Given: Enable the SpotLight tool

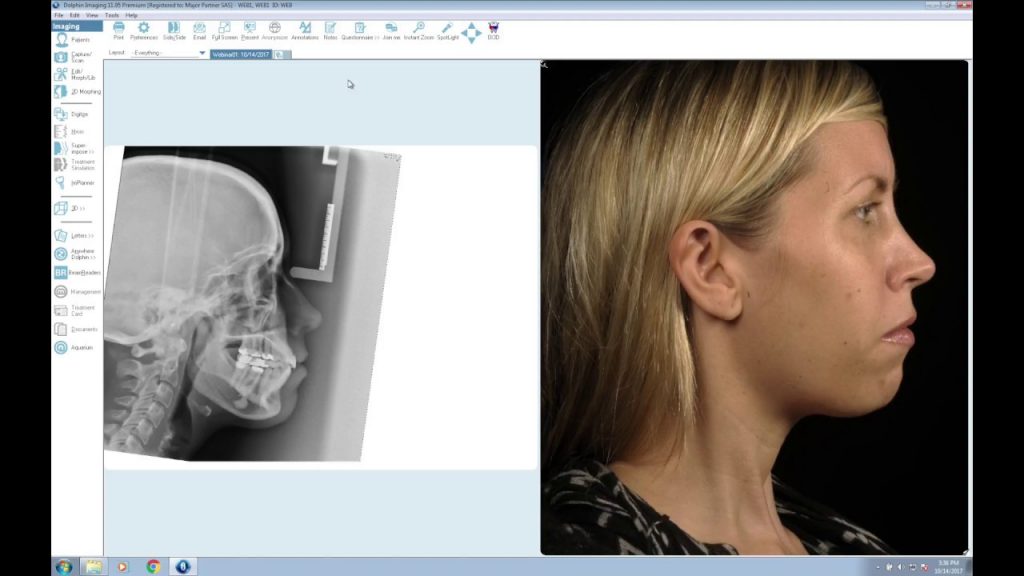Looking at the screenshot, I should (447, 29).
